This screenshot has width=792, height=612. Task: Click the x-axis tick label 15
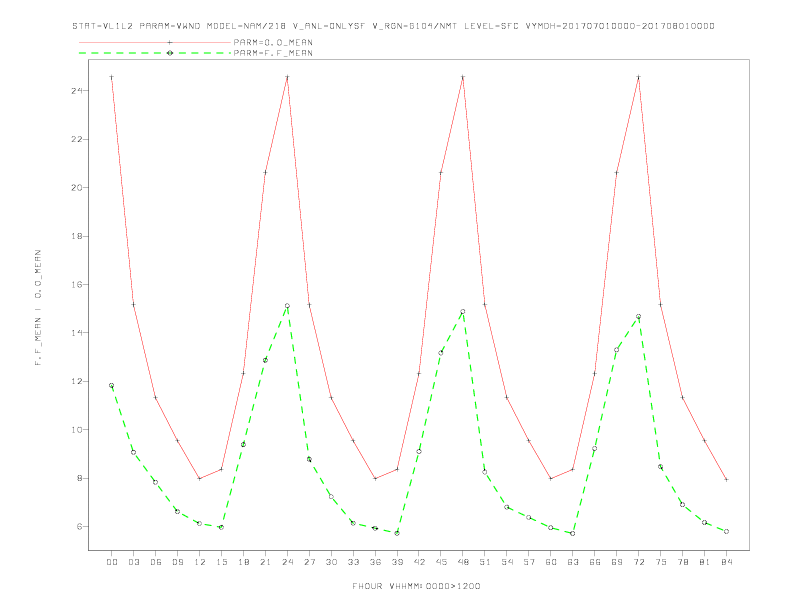click(221, 562)
